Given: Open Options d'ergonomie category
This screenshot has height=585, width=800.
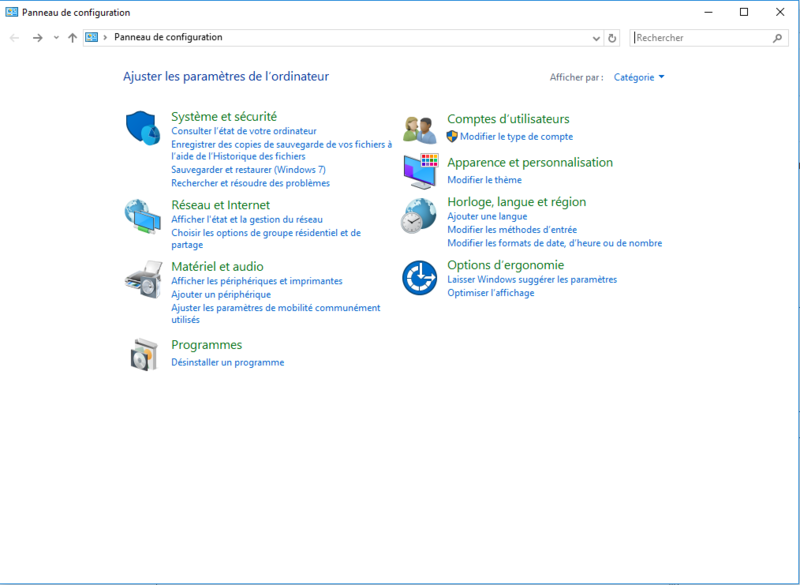Looking at the screenshot, I should coord(506,265).
